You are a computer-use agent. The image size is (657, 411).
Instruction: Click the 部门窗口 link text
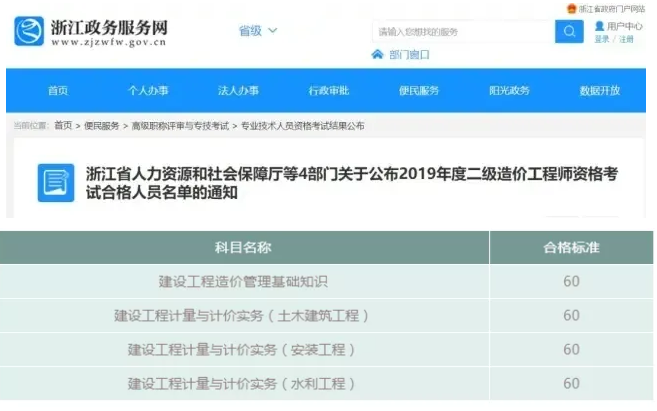(x=409, y=55)
